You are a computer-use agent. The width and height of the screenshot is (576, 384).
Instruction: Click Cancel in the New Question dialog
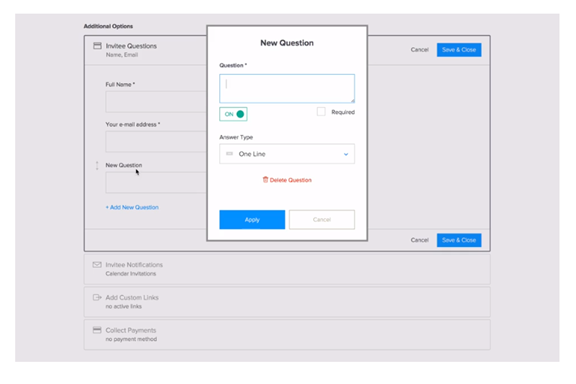click(x=322, y=219)
